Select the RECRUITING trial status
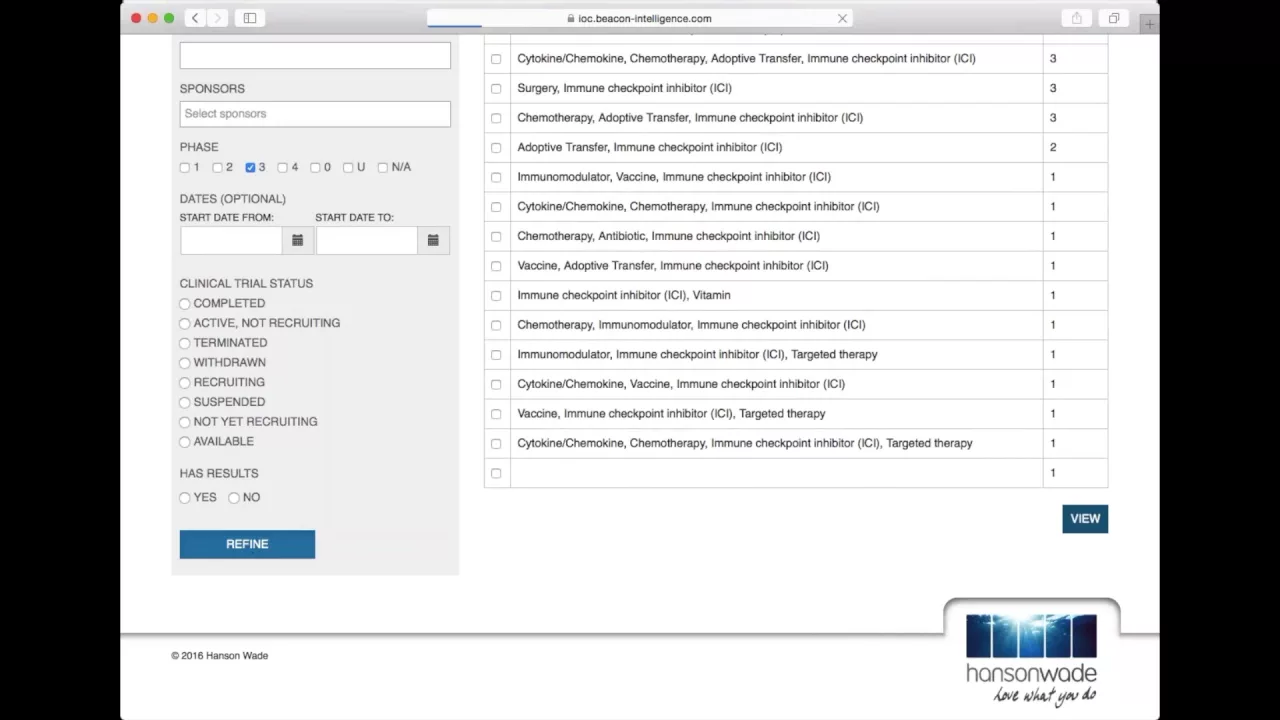Image resolution: width=1280 pixels, height=720 pixels. [185, 383]
